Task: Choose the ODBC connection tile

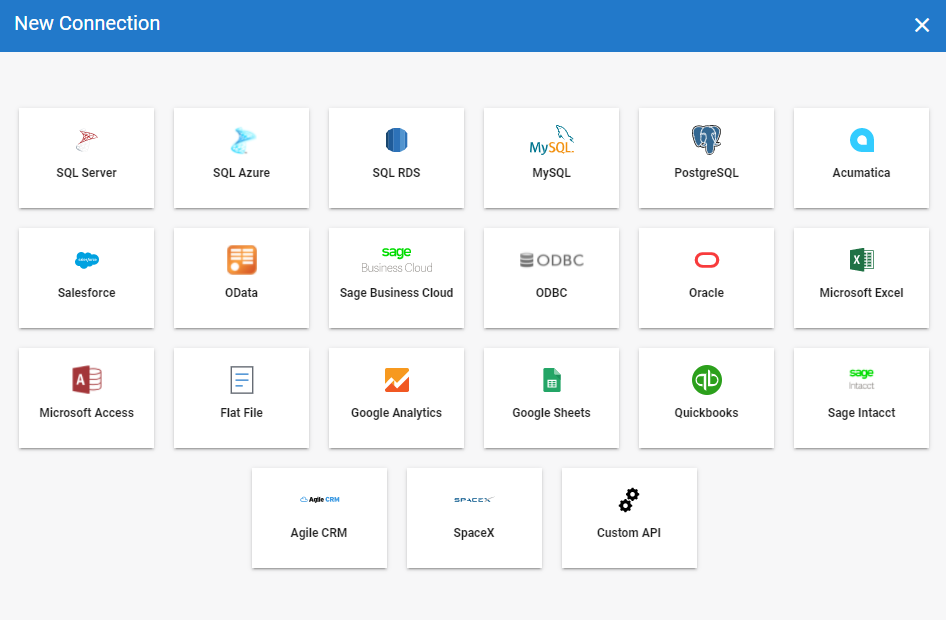Action: (x=551, y=278)
